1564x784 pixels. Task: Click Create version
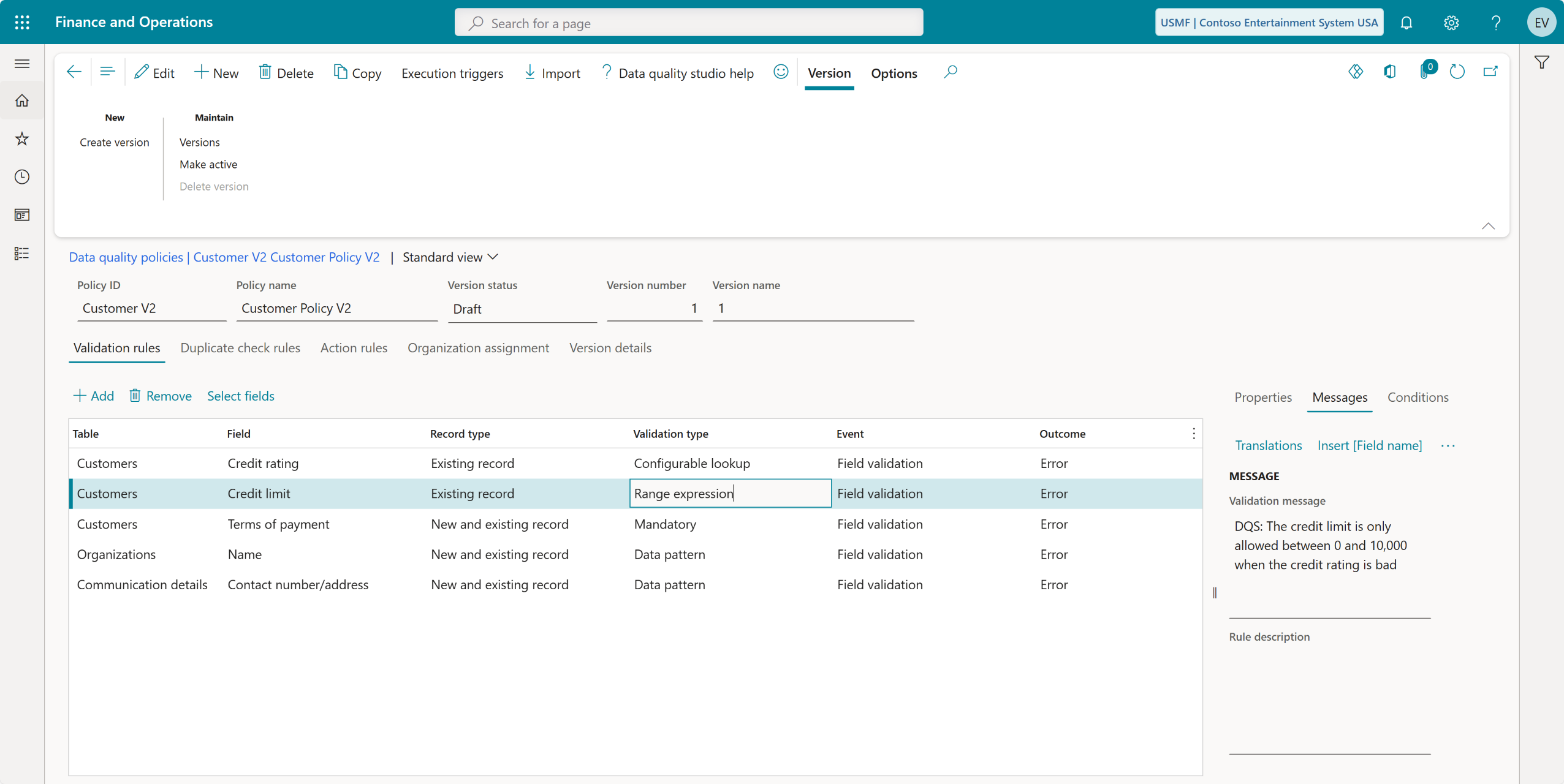click(115, 142)
